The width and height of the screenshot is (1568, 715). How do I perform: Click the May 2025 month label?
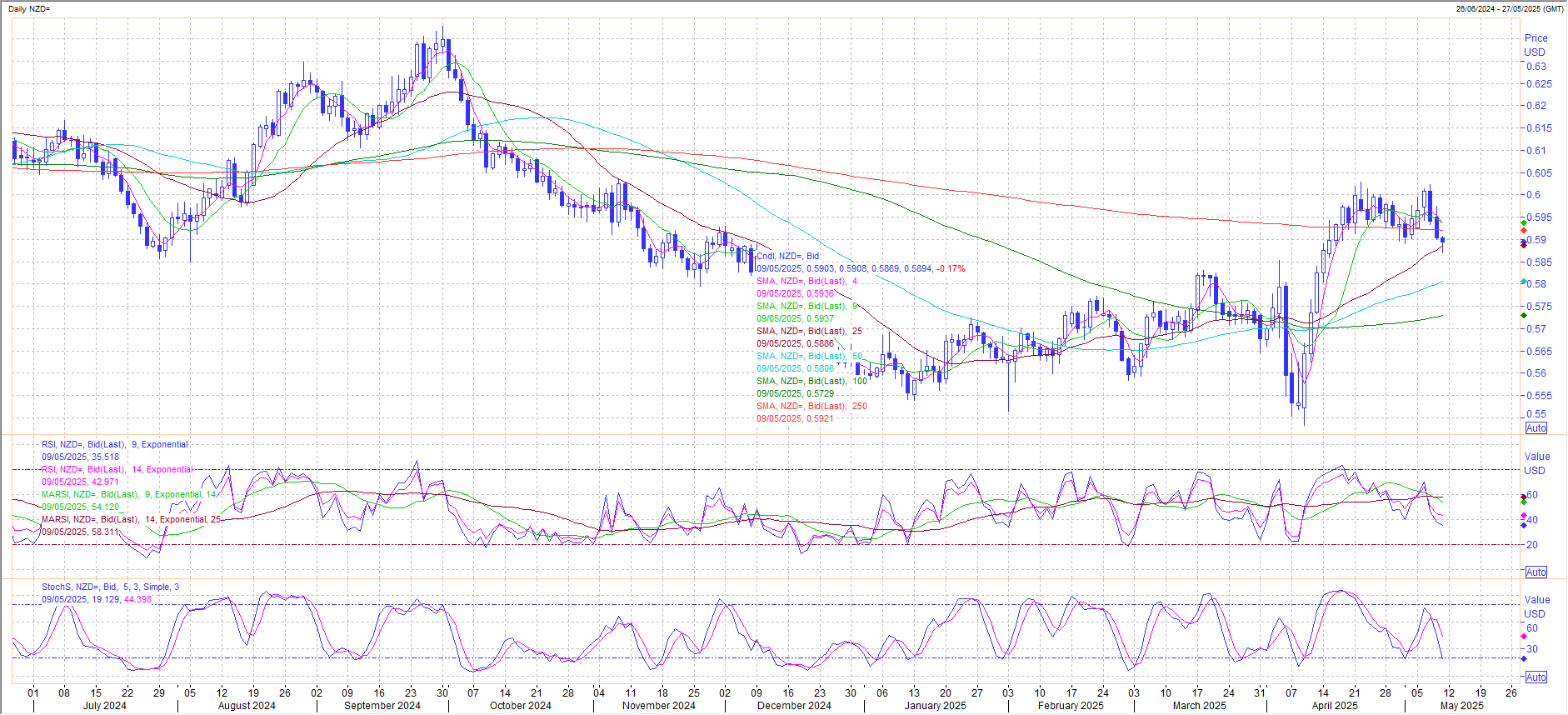click(1462, 706)
